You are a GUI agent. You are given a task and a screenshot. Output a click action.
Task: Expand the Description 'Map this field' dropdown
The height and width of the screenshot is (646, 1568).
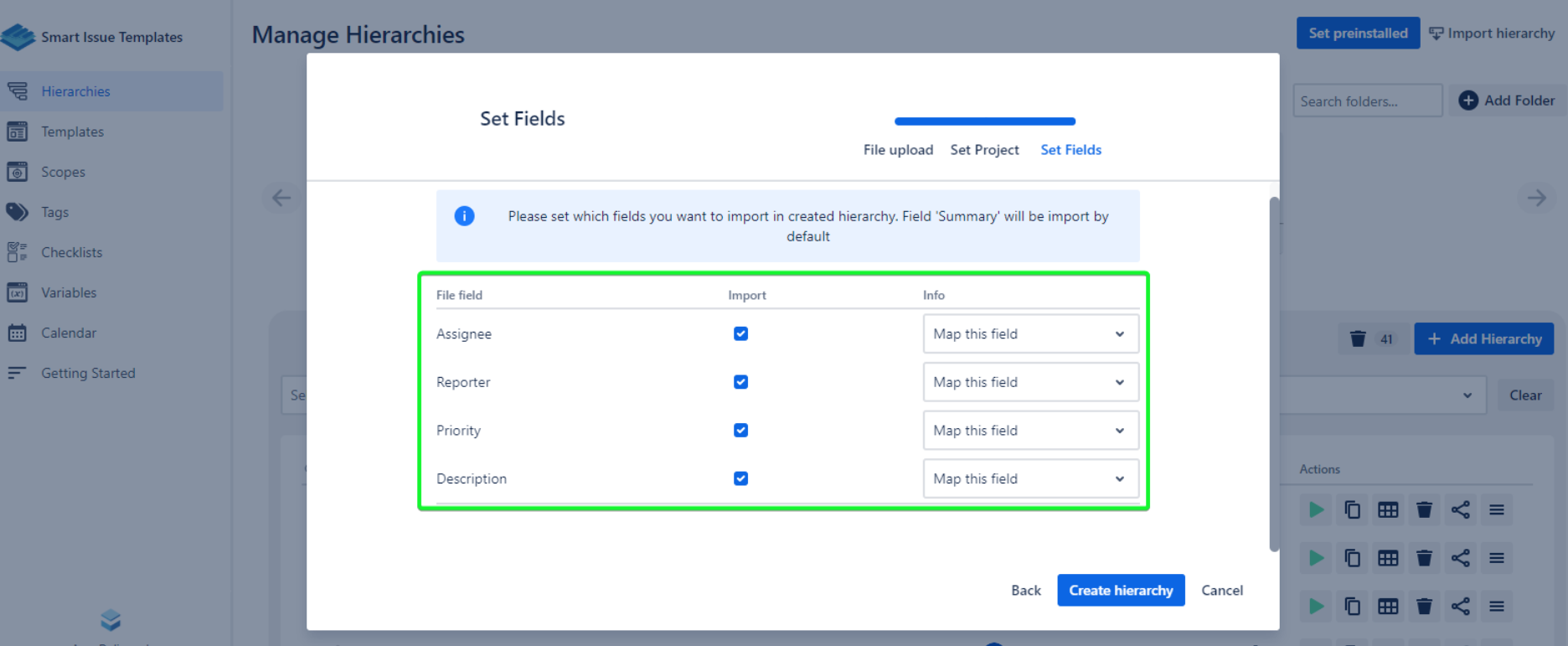(x=1030, y=479)
